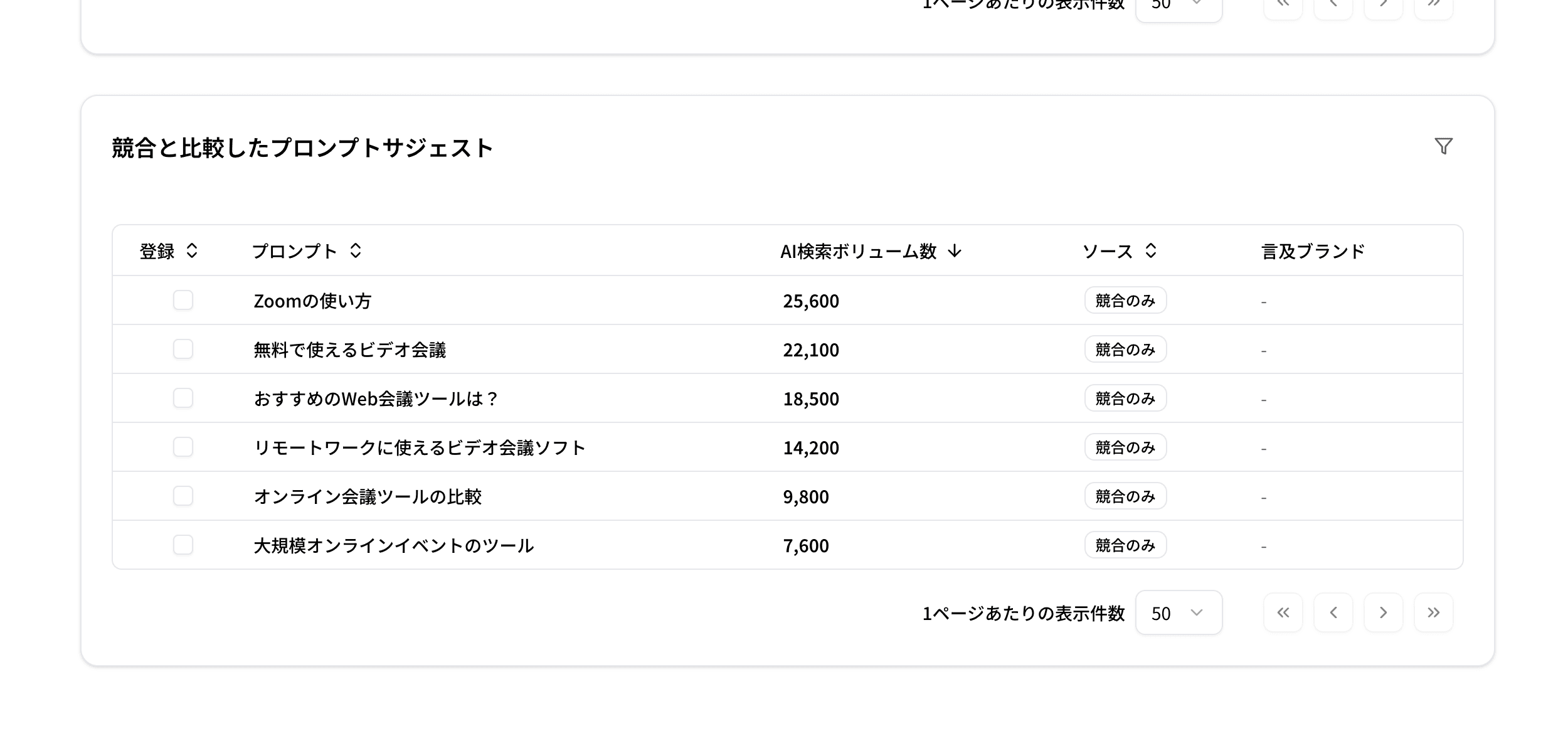Advance to next page with › icon
The height and width of the screenshot is (743, 1568).
1383,613
